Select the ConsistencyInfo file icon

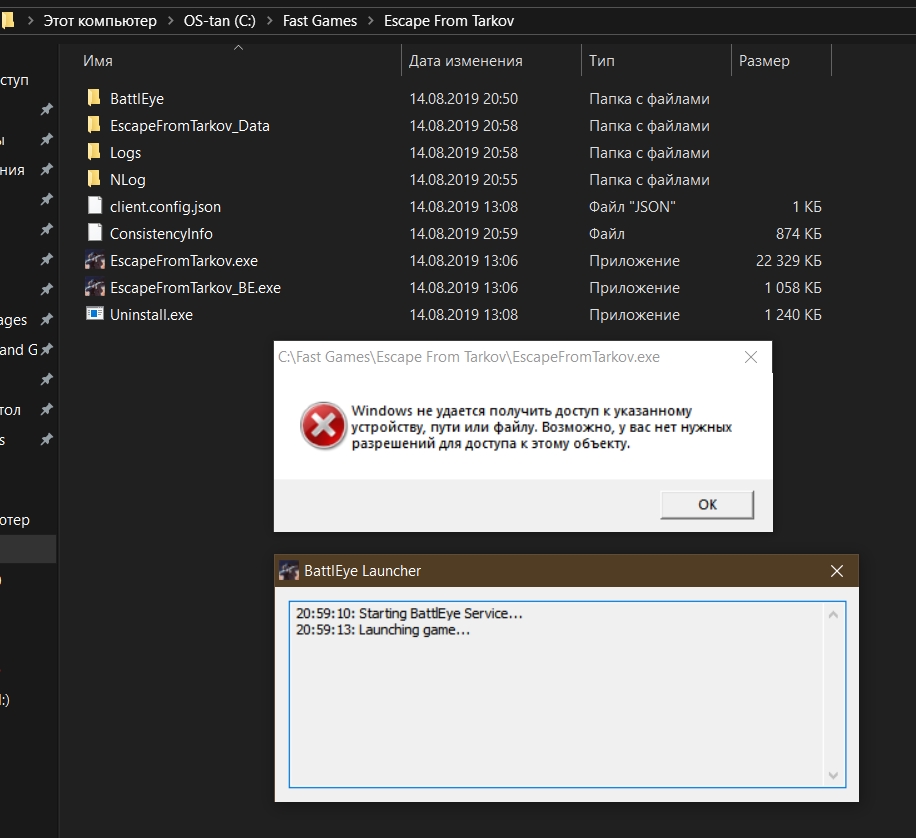(95, 233)
